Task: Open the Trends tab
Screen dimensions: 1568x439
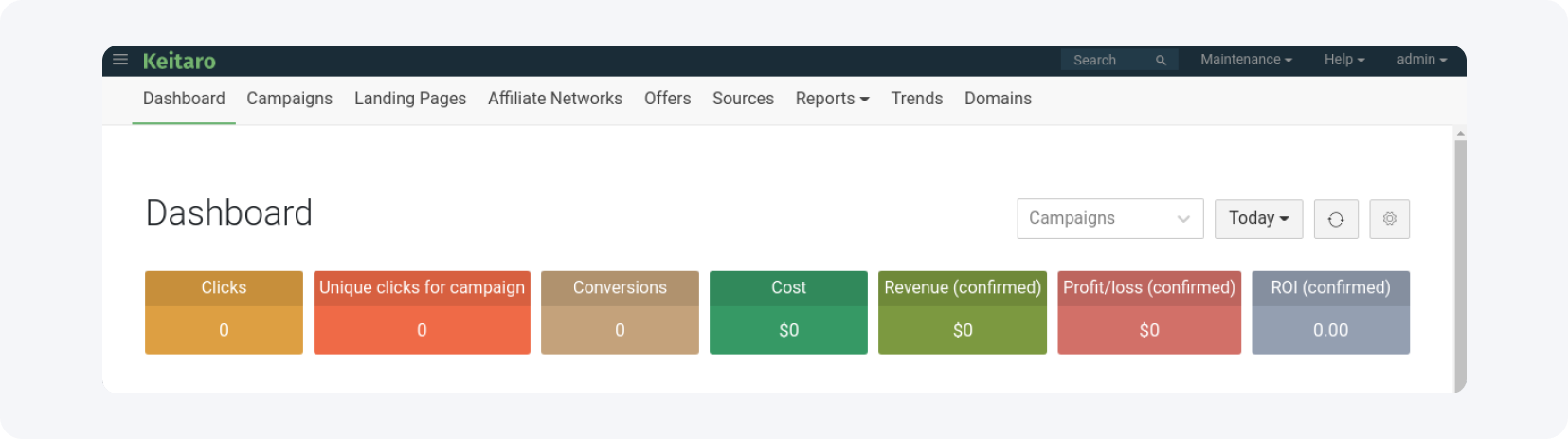Action: pos(916,99)
